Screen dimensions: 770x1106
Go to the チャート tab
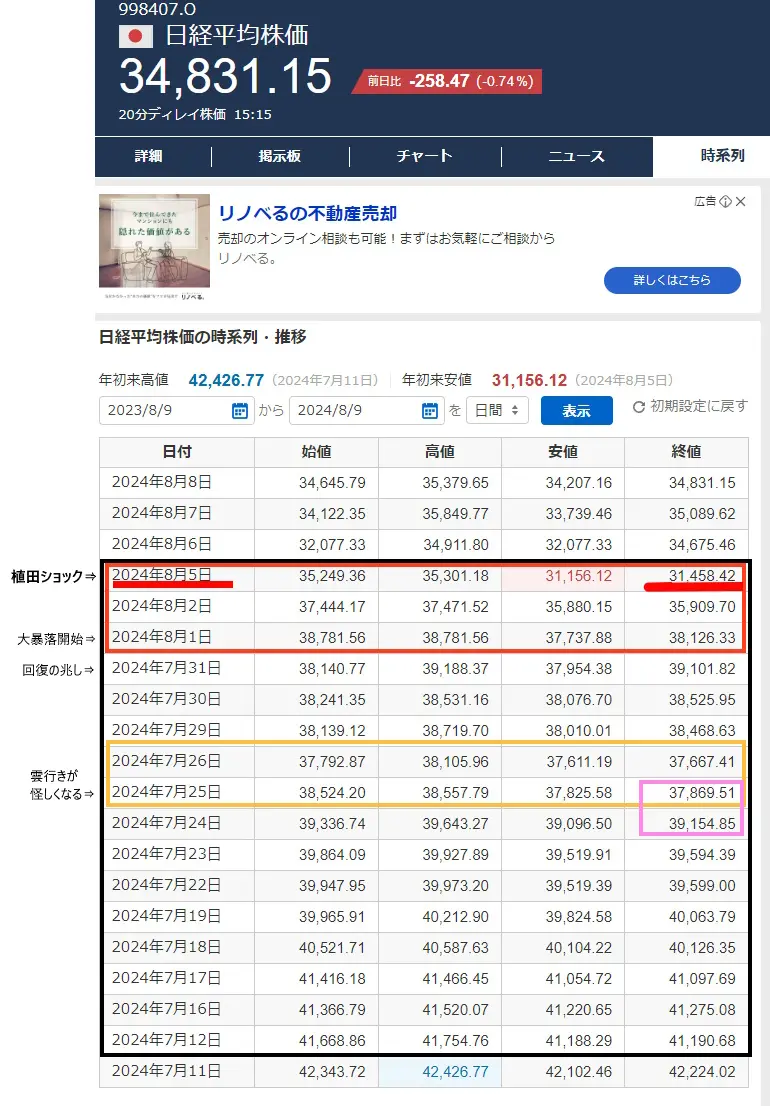[424, 156]
